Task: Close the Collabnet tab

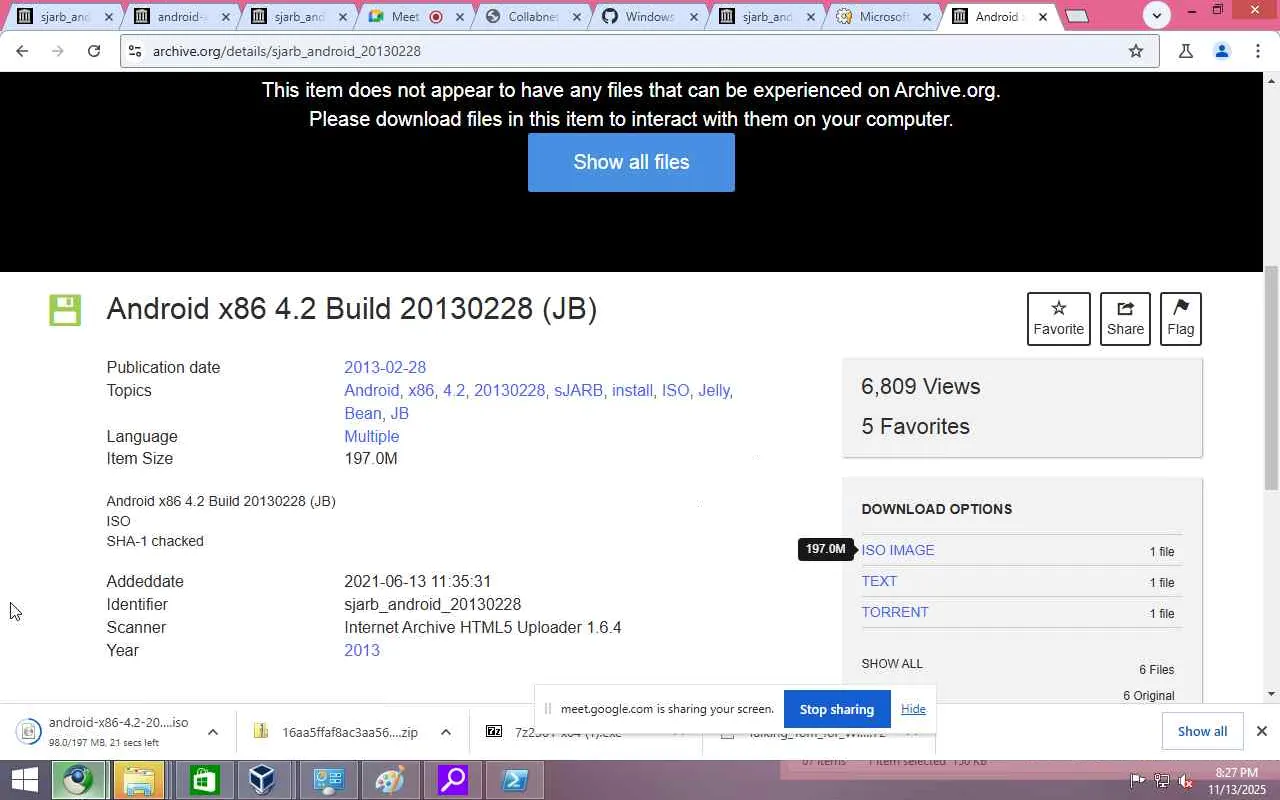Action: (577, 17)
